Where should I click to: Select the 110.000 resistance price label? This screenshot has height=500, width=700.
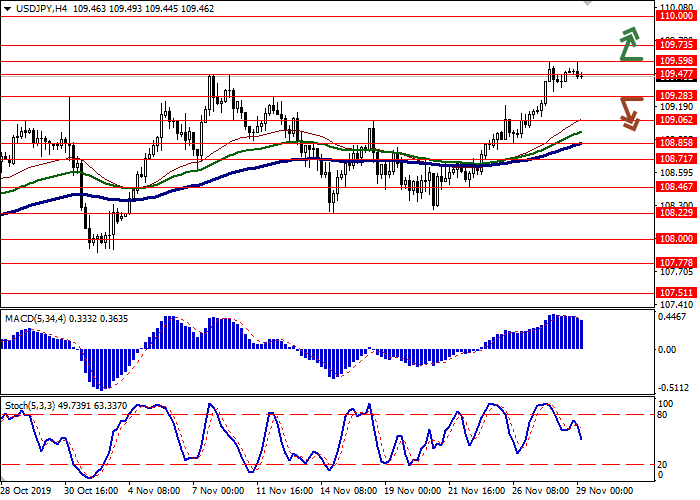tap(676, 16)
